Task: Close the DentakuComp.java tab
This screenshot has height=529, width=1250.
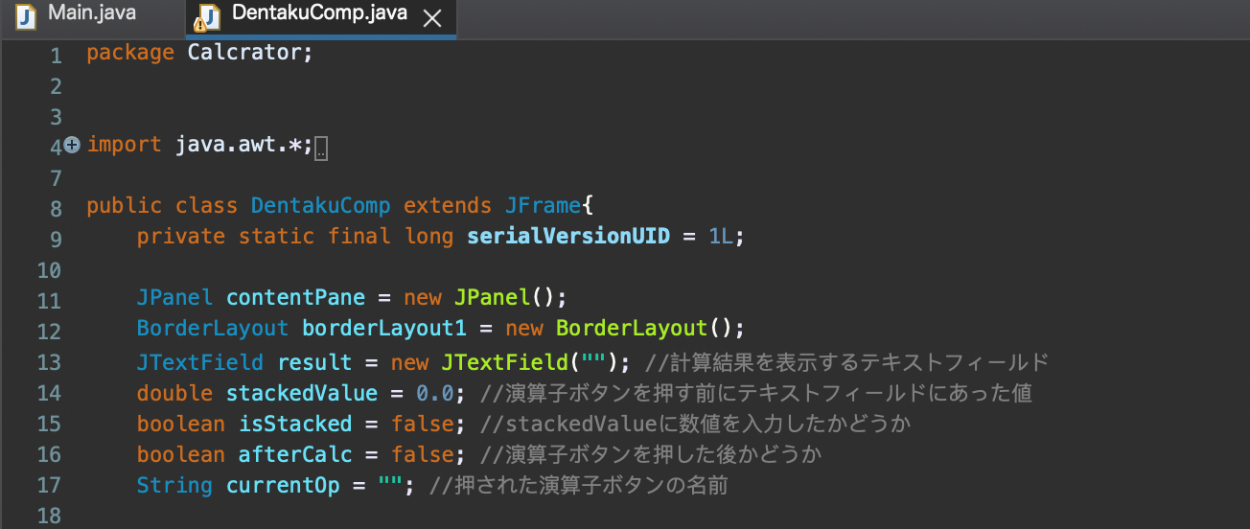Action: tap(432, 18)
